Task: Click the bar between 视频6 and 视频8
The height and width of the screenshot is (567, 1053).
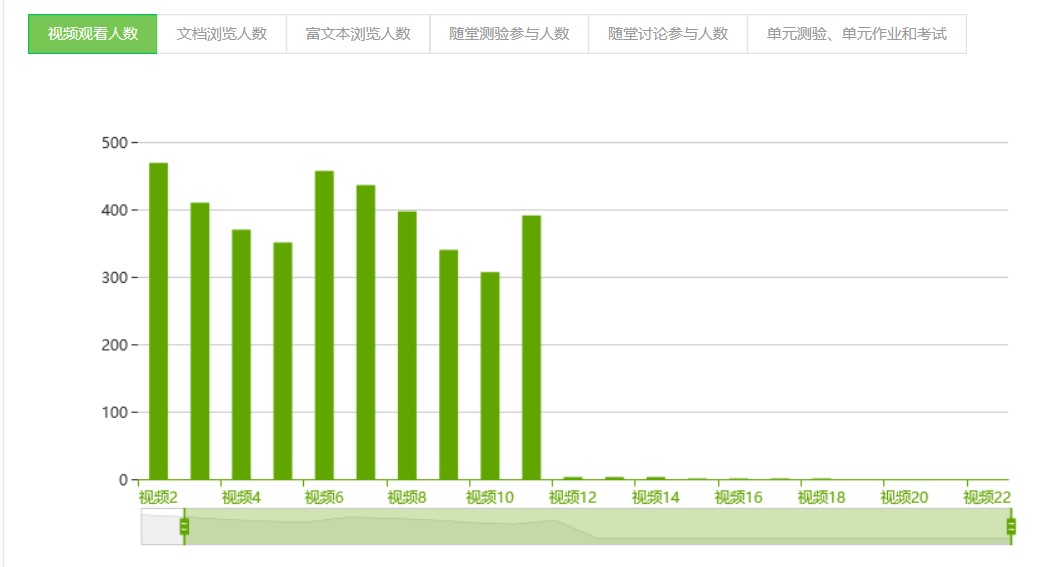Action: pos(366,333)
